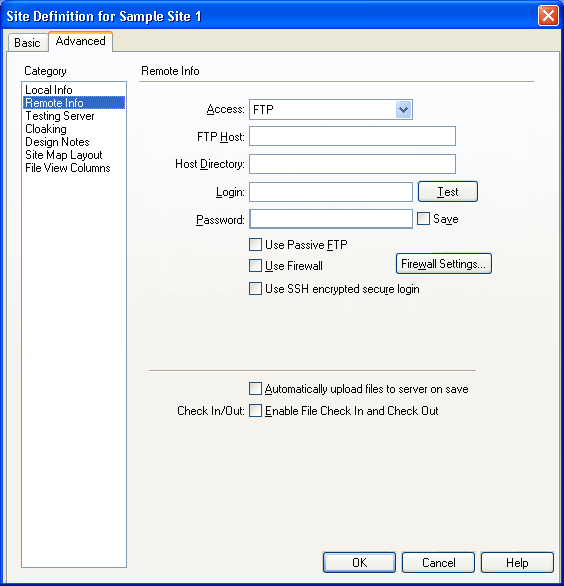Toggle Use Passive FTP checkbox
564x586 pixels.
point(255,245)
